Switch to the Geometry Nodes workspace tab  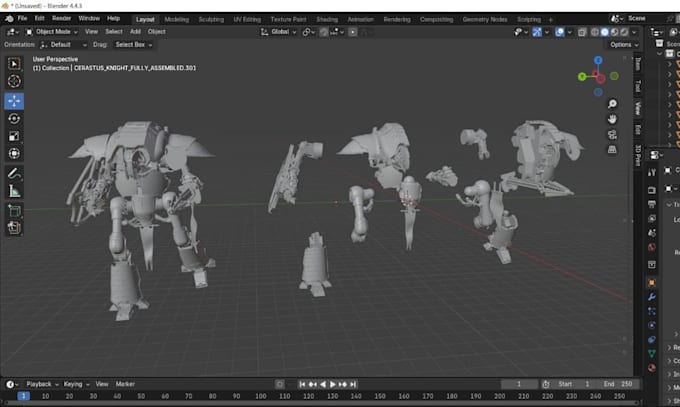(484, 20)
